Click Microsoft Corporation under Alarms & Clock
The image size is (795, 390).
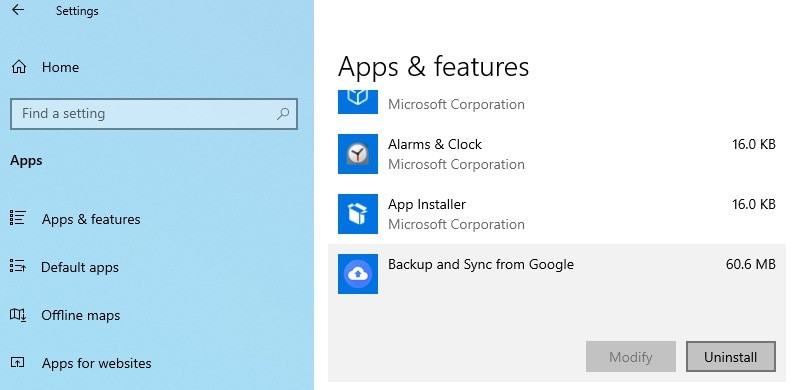(456, 164)
